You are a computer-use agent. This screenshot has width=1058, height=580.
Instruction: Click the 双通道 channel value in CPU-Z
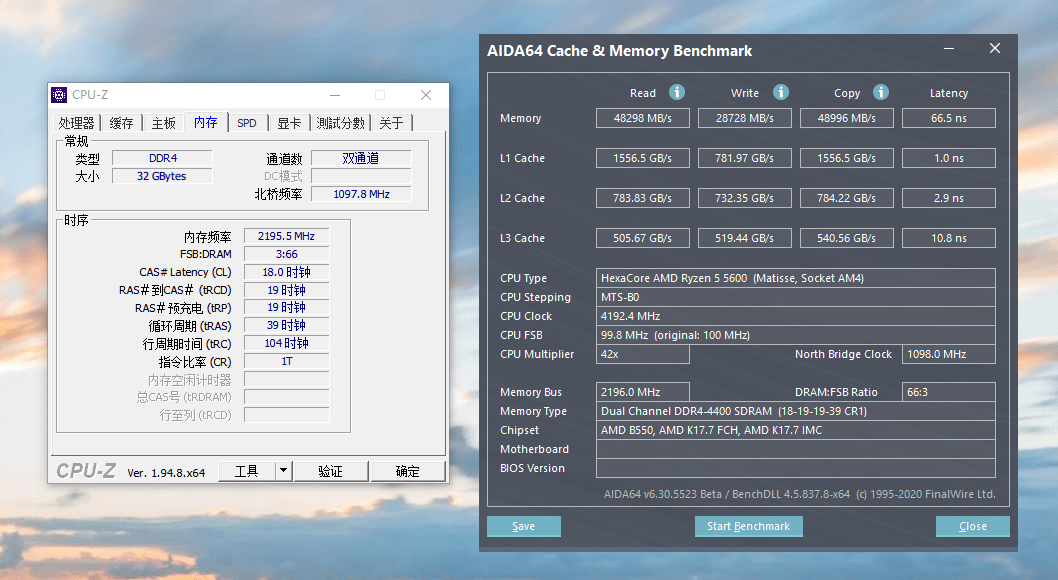(x=361, y=158)
